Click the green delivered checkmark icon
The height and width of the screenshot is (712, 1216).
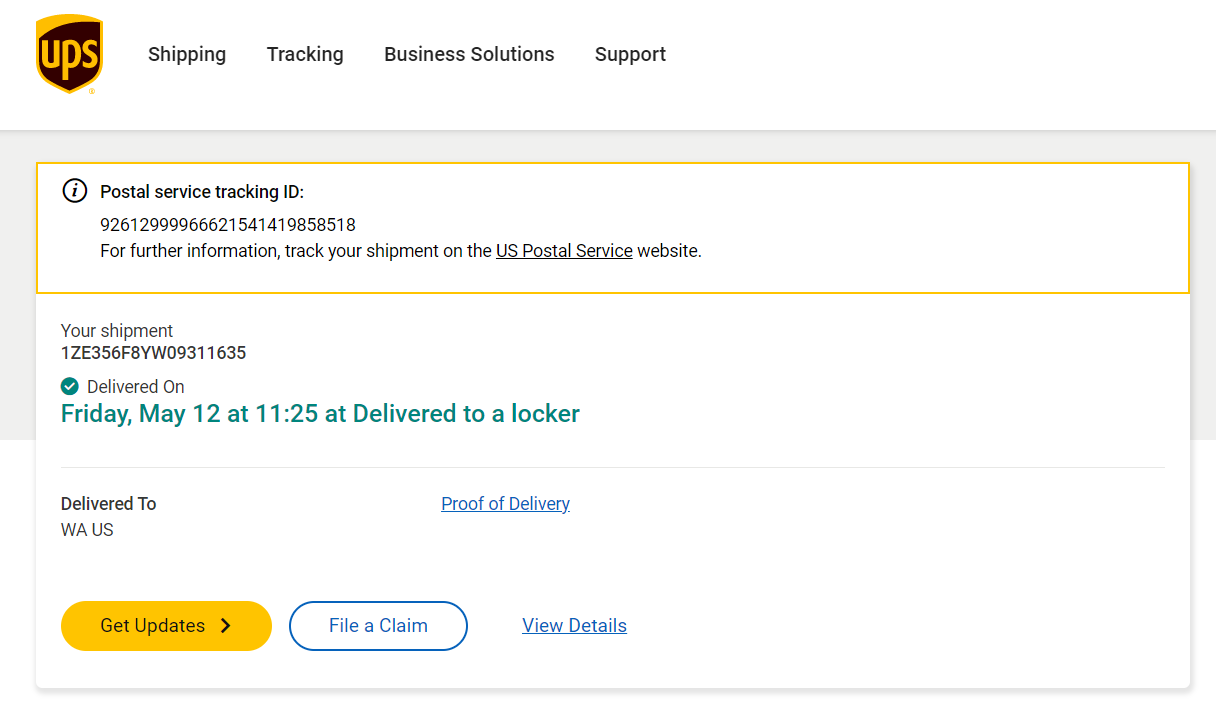70,386
